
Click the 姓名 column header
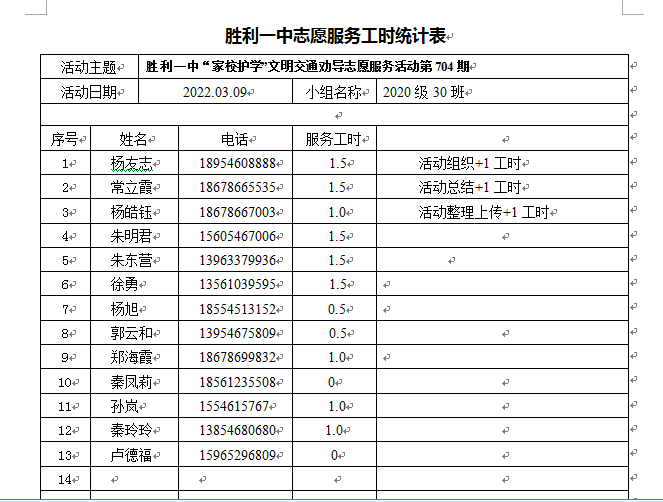coord(134,138)
